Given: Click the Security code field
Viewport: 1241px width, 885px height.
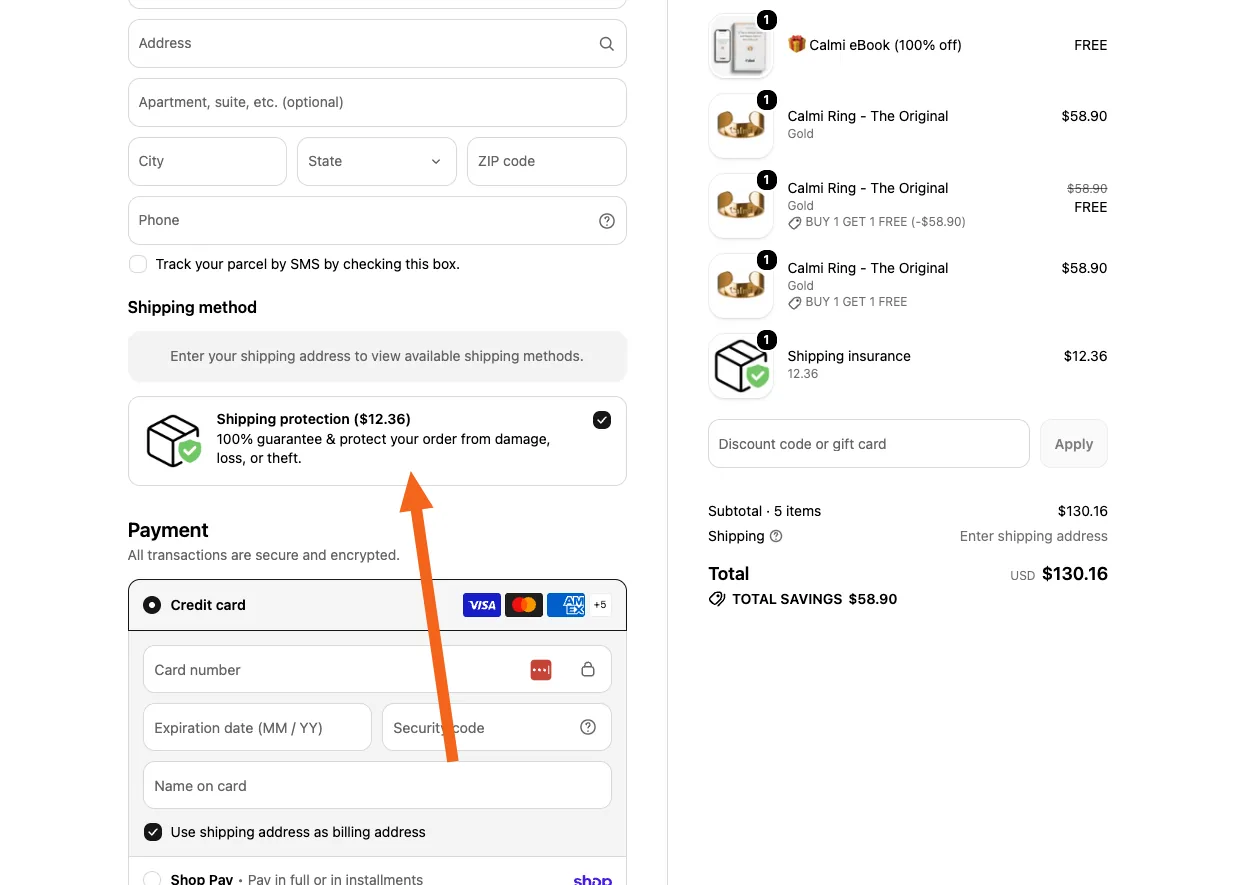Looking at the screenshot, I should pos(497,727).
